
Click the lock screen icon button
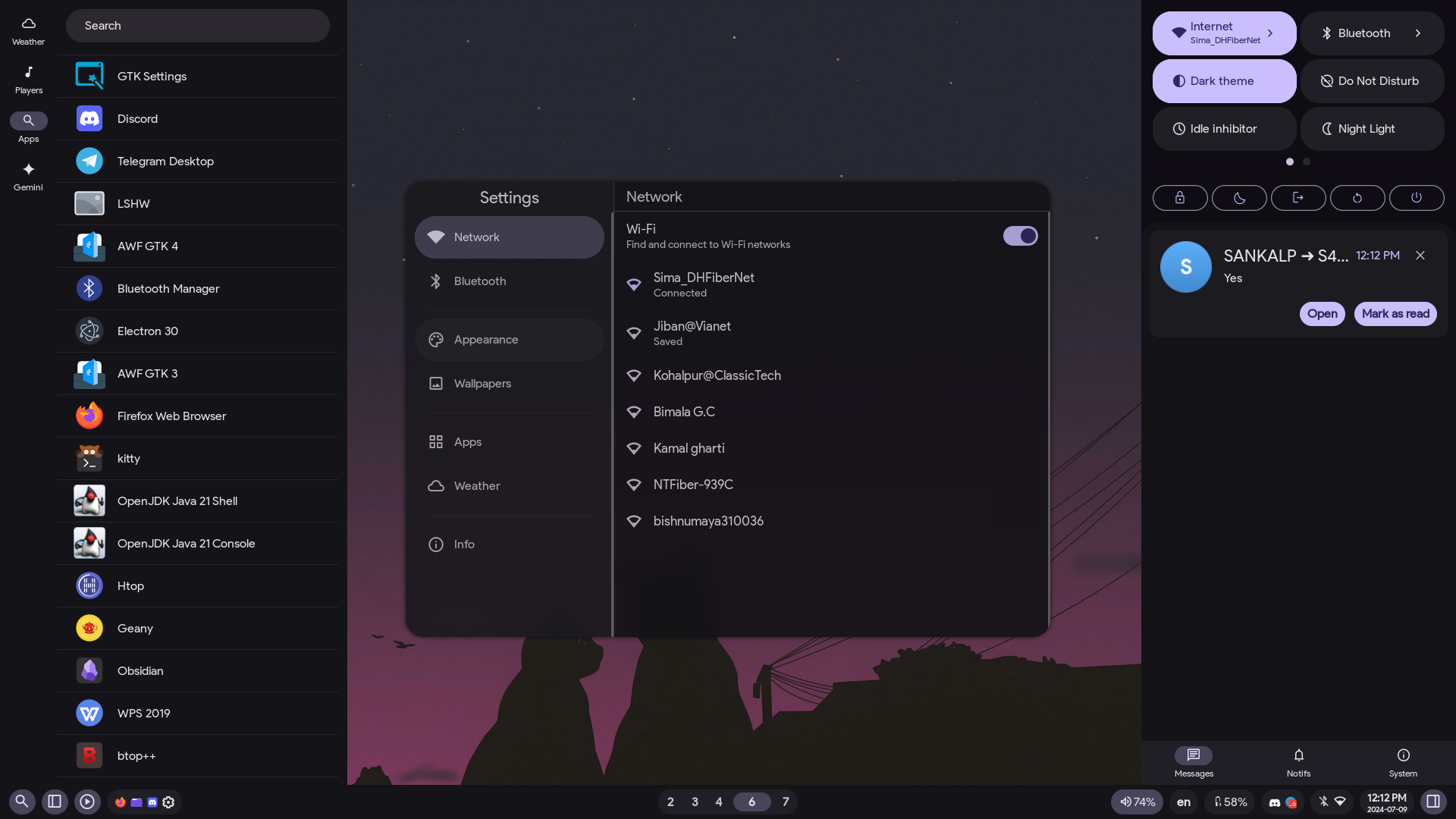pyautogui.click(x=1180, y=198)
